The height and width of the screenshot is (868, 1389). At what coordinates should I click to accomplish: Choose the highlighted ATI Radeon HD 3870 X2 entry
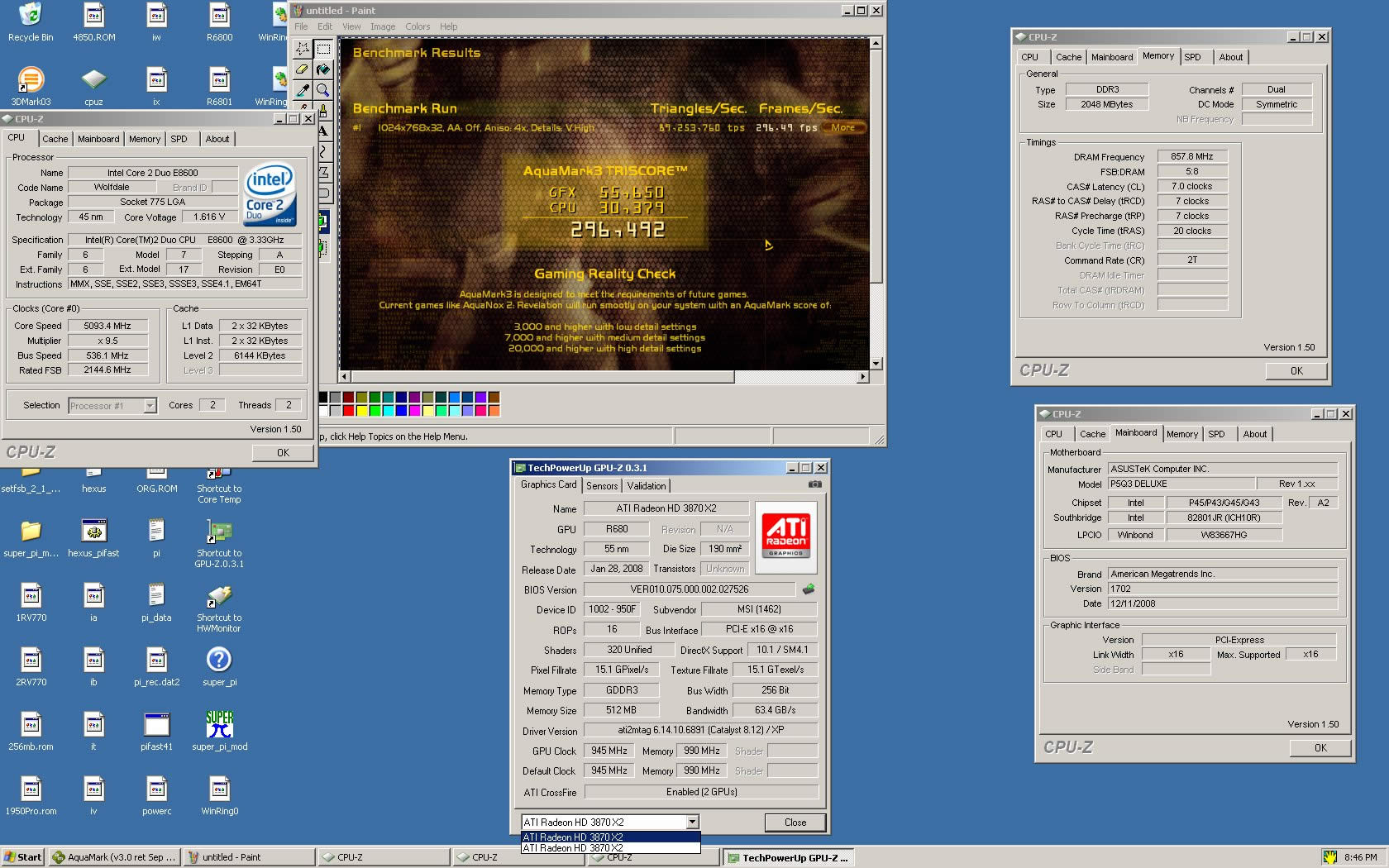click(611, 837)
